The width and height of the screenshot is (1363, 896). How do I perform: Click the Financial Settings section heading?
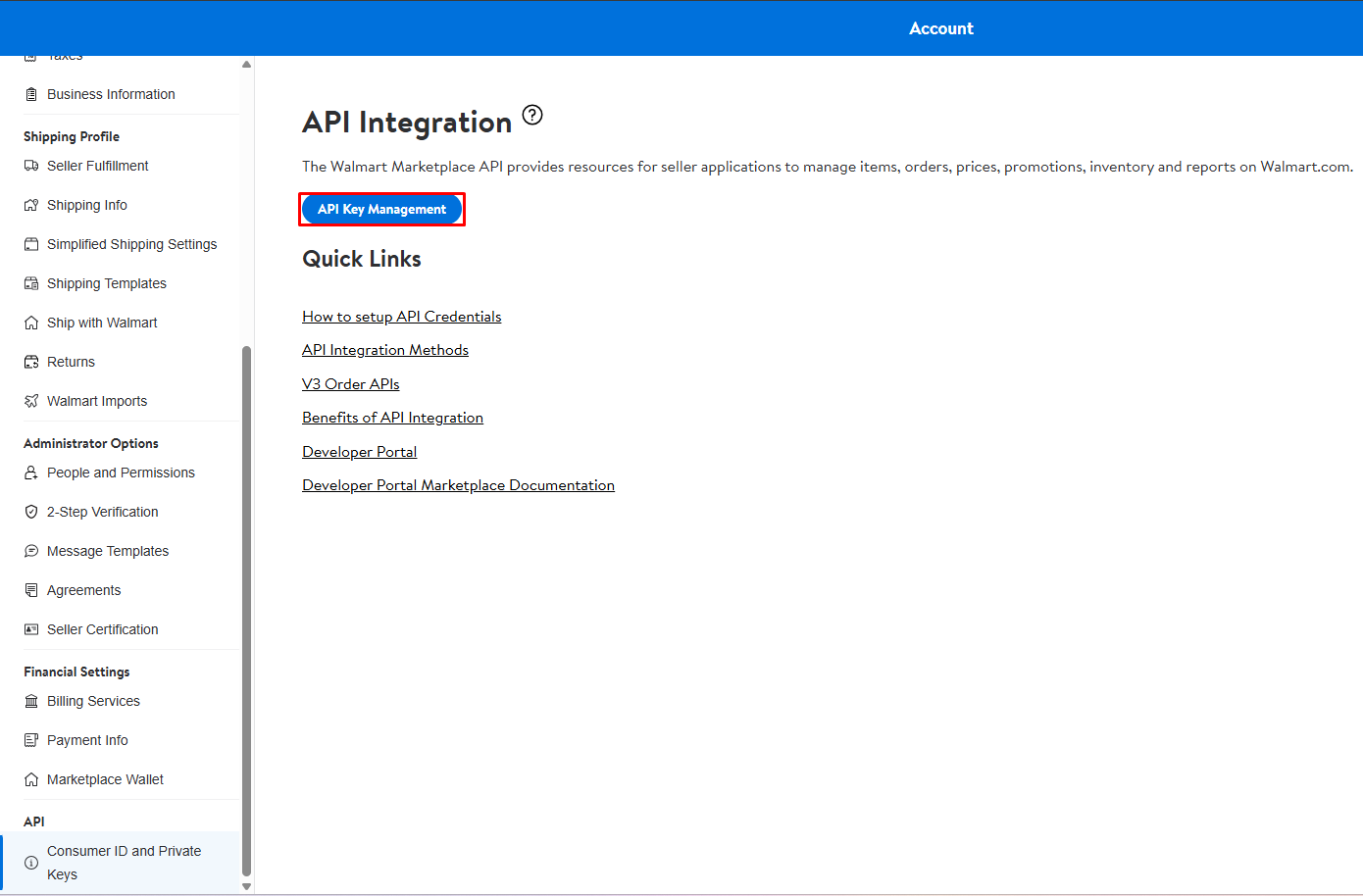pos(76,672)
